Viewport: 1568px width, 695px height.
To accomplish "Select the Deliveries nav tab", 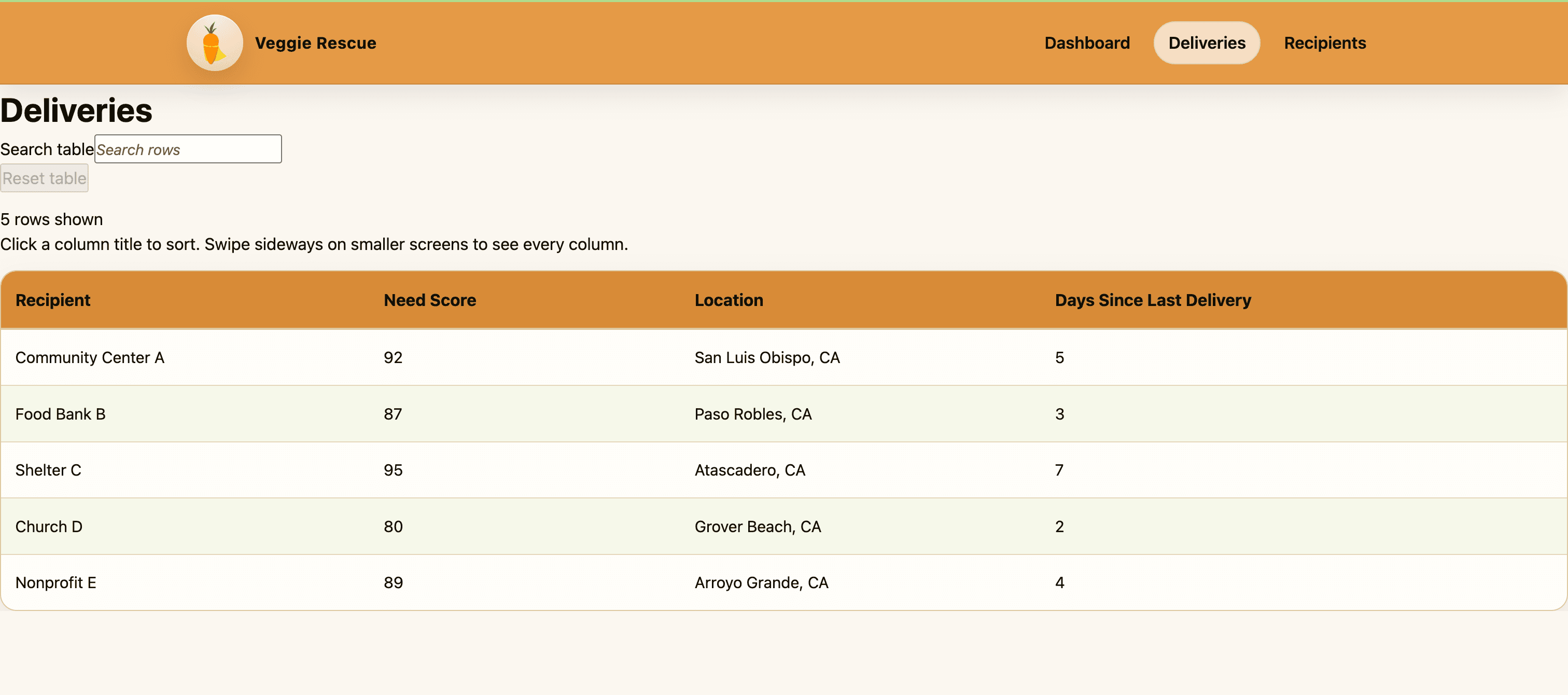I will pos(1207,43).
